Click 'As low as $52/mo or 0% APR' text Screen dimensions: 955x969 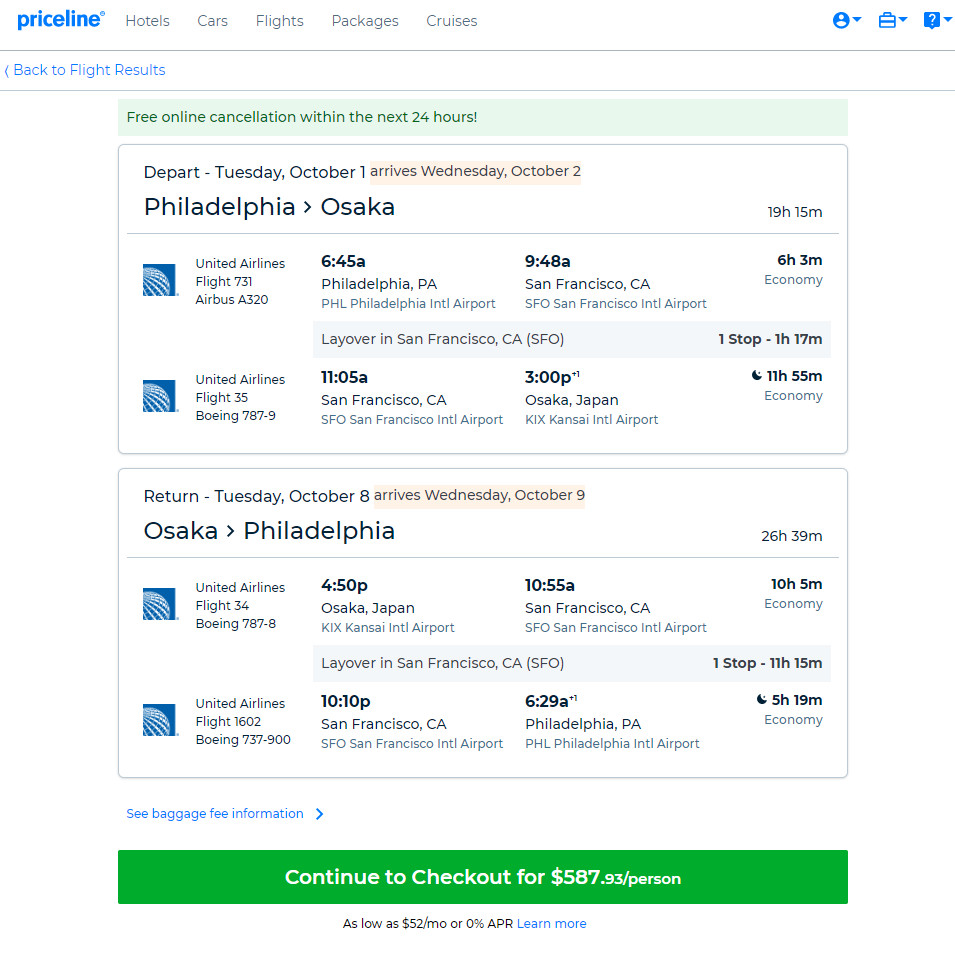click(x=428, y=923)
